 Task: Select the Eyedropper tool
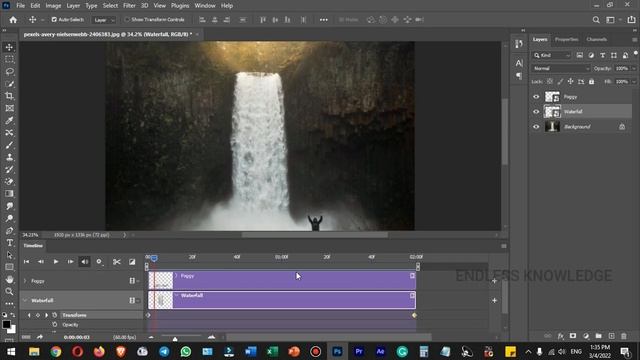(x=9, y=120)
